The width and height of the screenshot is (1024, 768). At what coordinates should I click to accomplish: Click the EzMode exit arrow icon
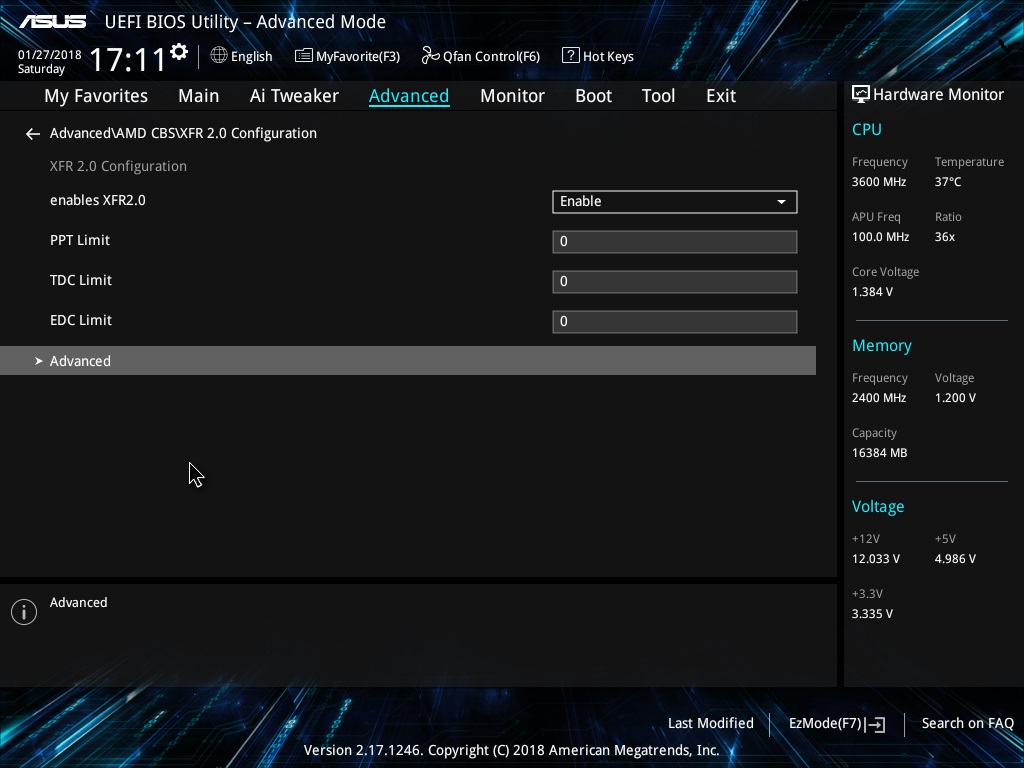(x=876, y=724)
